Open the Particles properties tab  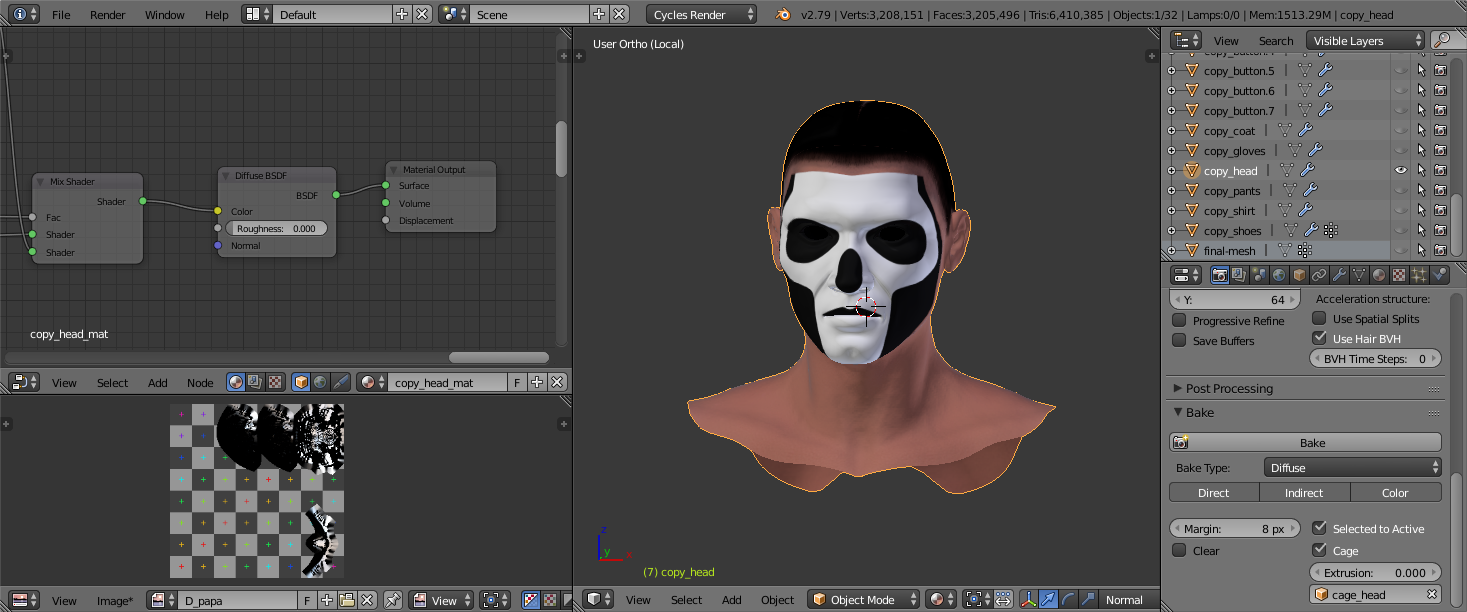tap(1417, 274)
